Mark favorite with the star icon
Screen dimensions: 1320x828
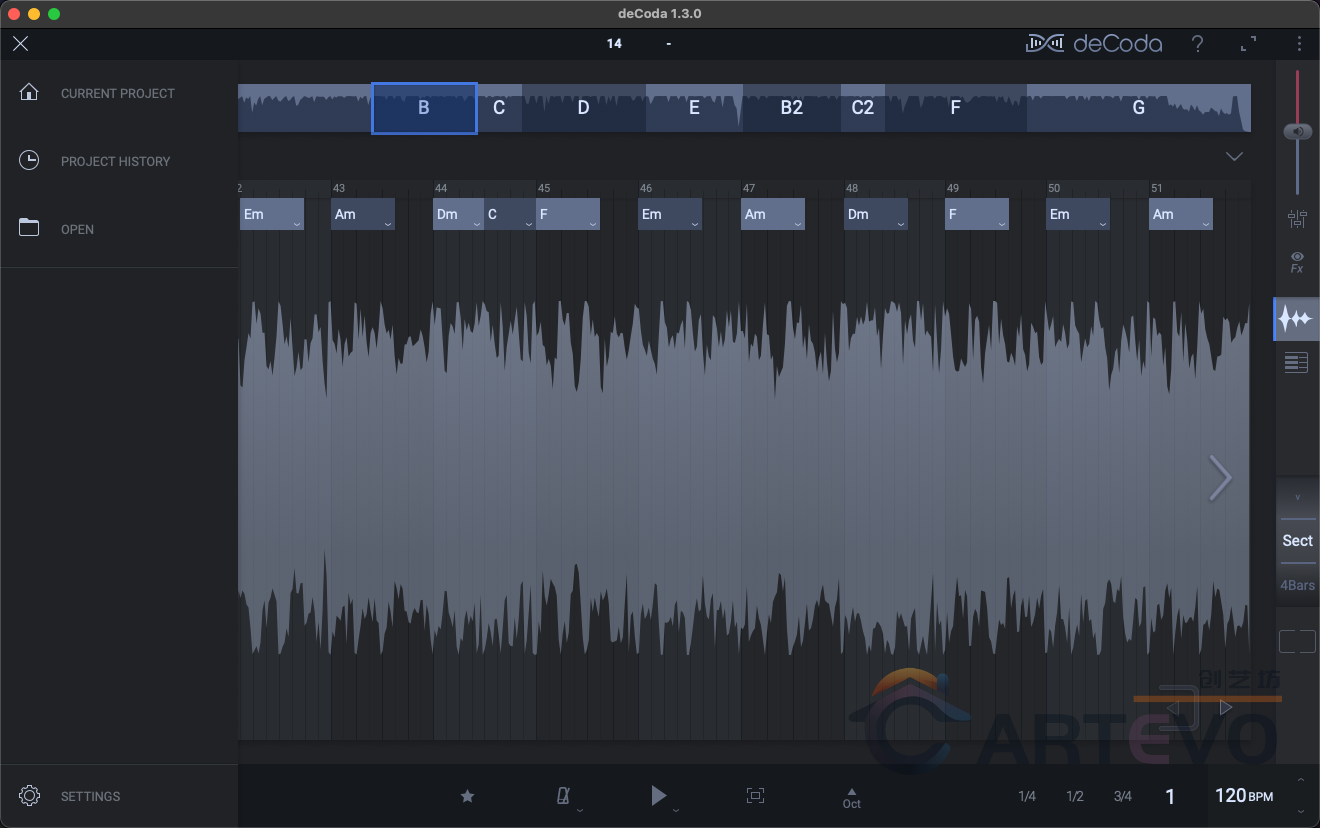coord(467,796)
